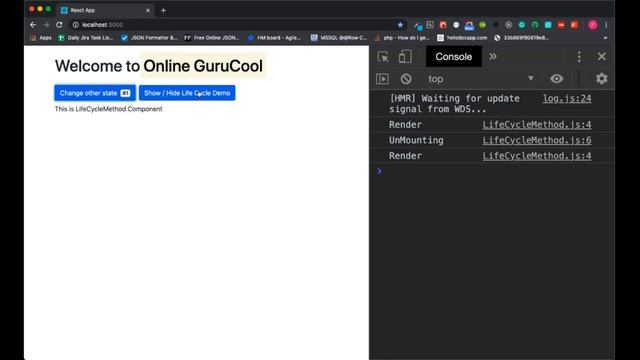Image resolution: width=640 pixels, height=360 pixels.
Task: Click the Online GuruCool heading text
Action: (x=203, y=66)
